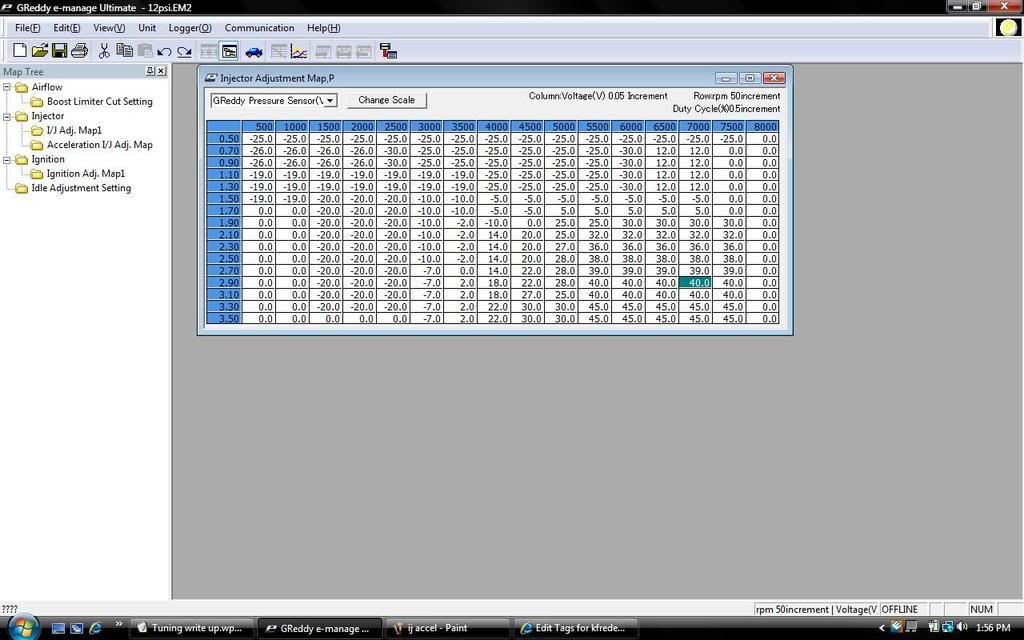Click the highlighted 40.0 cell at 7000 rpm

(x=696, y=282)
